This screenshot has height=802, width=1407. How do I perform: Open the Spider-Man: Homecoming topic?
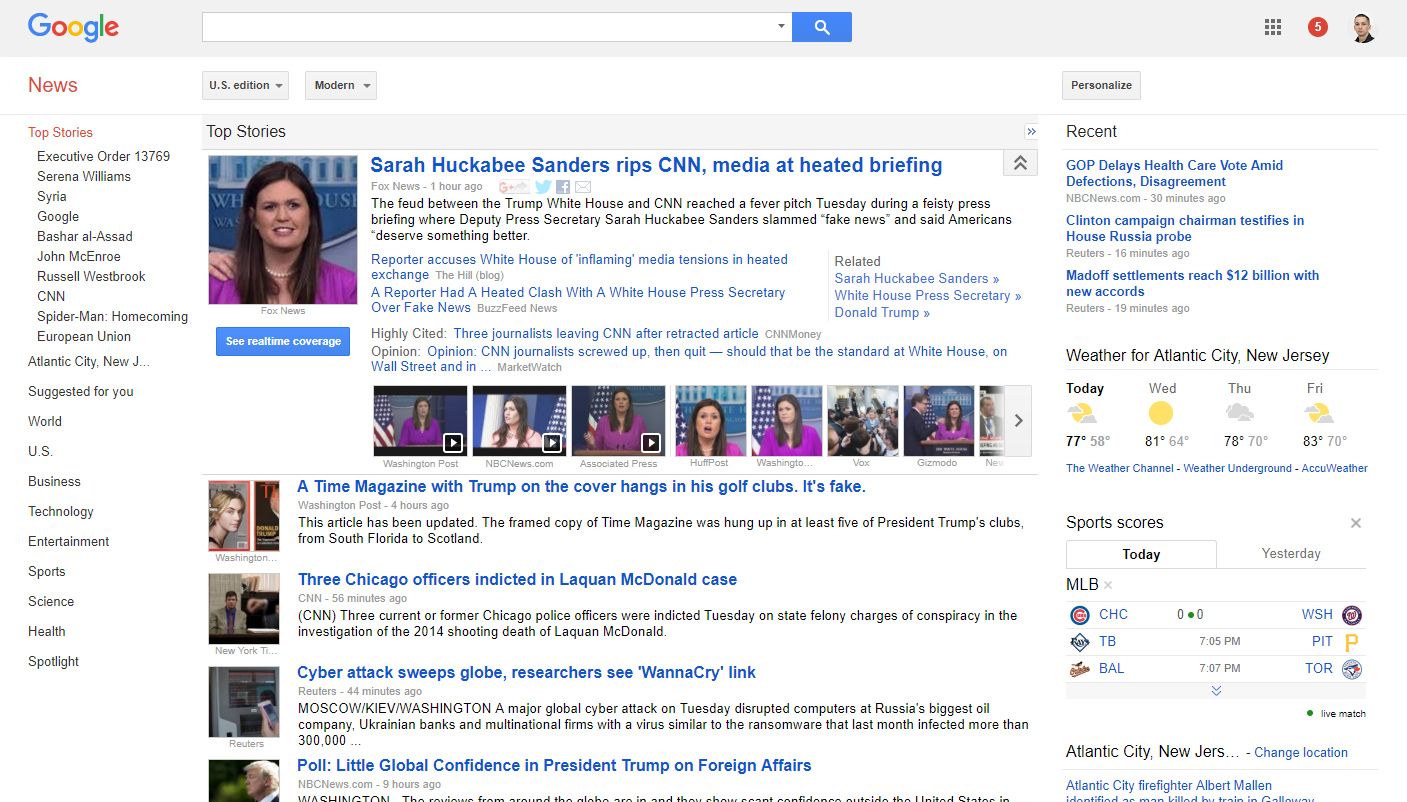point(112,317)
